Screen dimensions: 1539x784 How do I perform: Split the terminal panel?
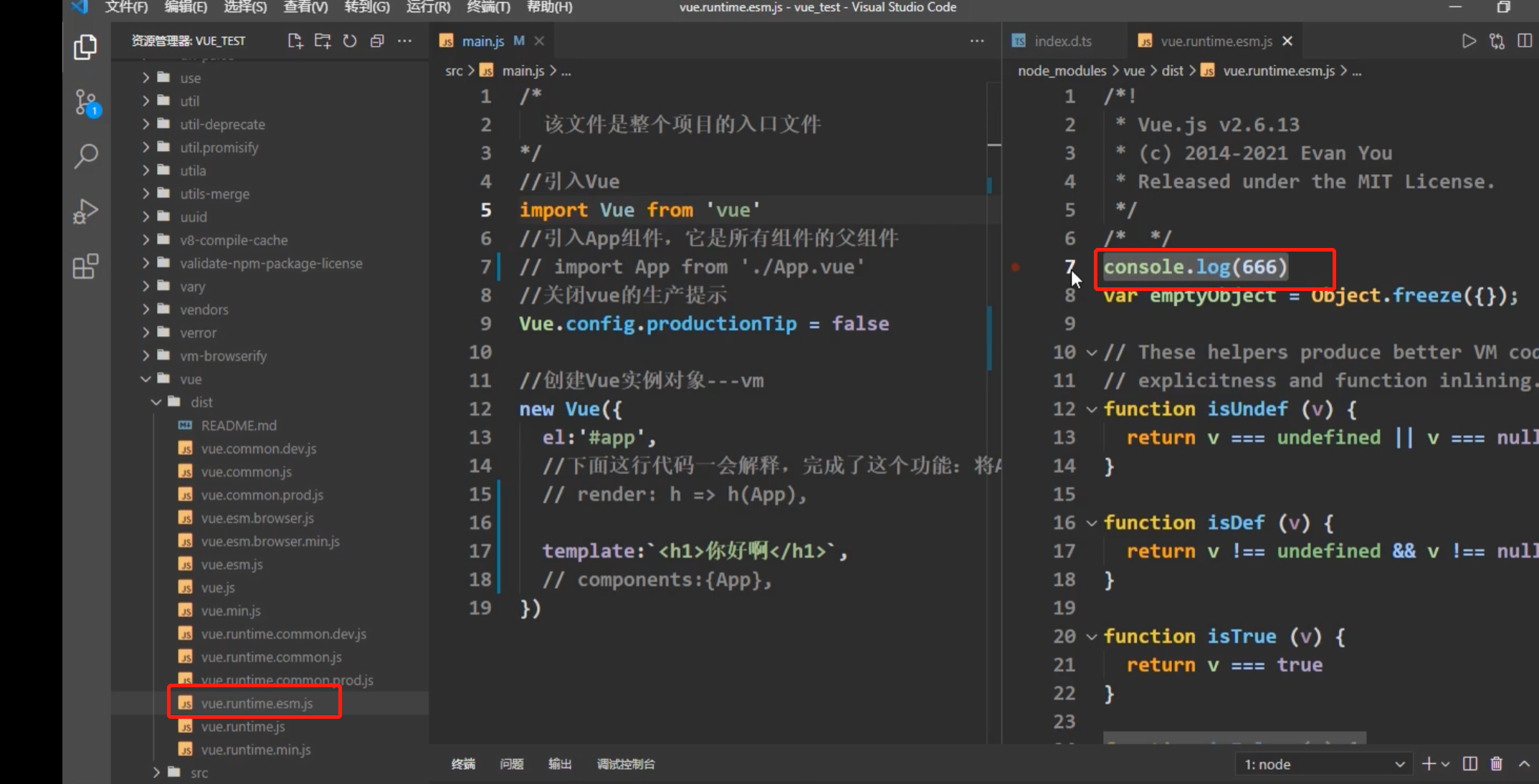coord(1470,764)
